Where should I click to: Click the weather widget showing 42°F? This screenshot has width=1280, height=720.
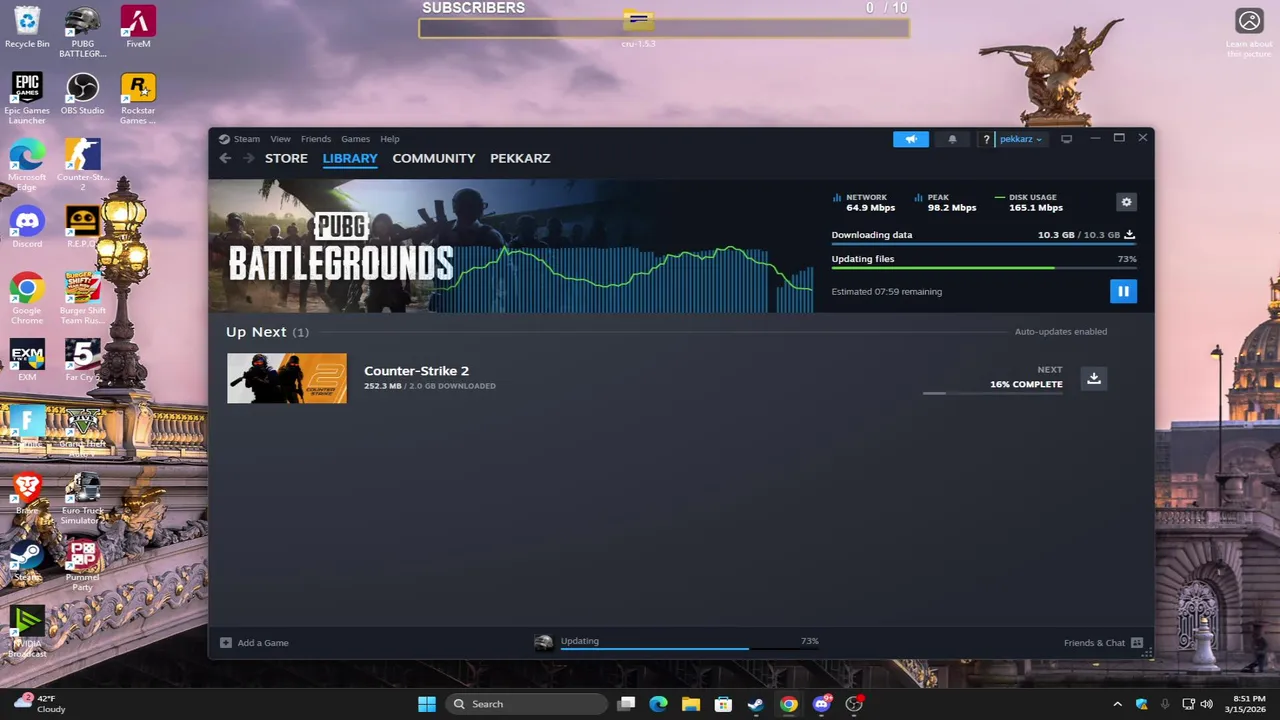tap(40, 704)
